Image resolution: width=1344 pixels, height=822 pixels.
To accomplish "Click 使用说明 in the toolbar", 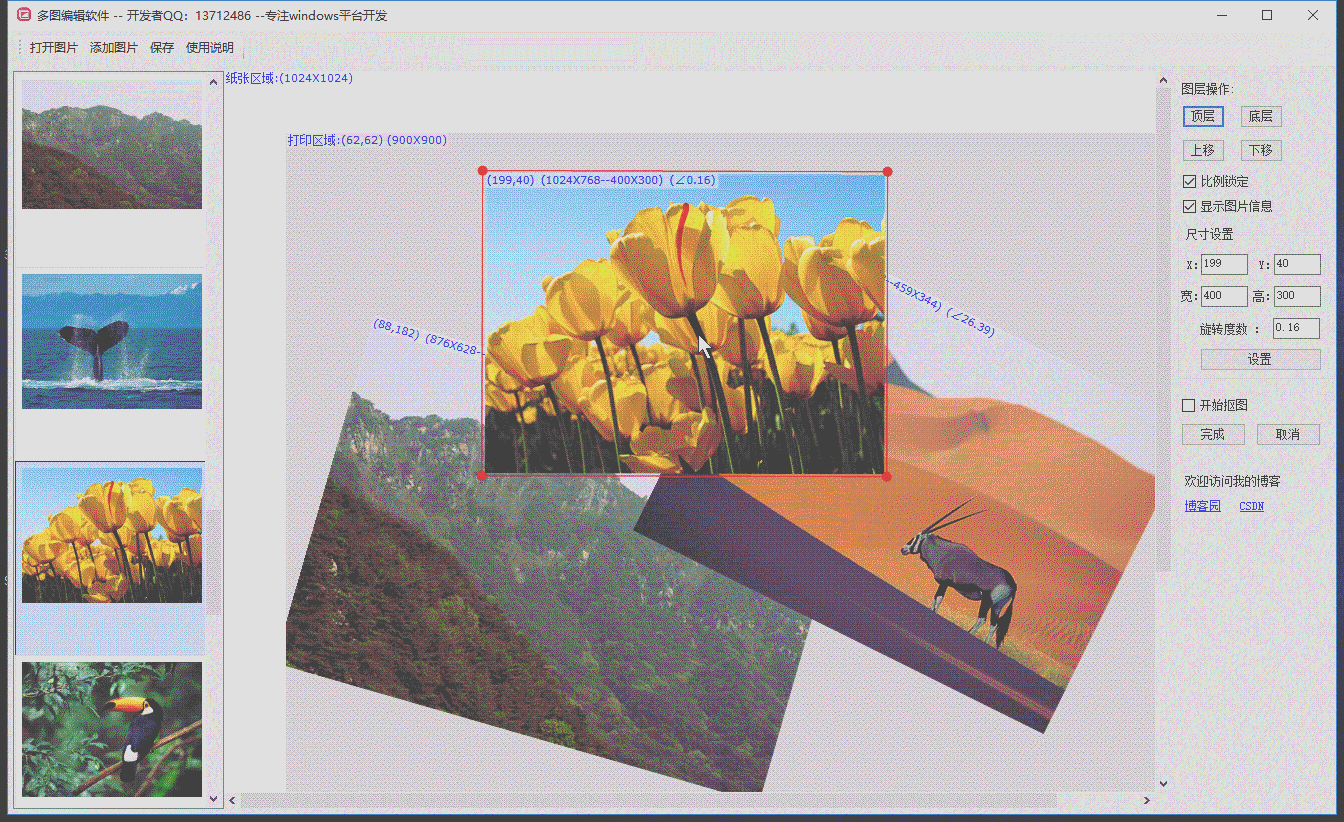I will [x=210, y=48].
